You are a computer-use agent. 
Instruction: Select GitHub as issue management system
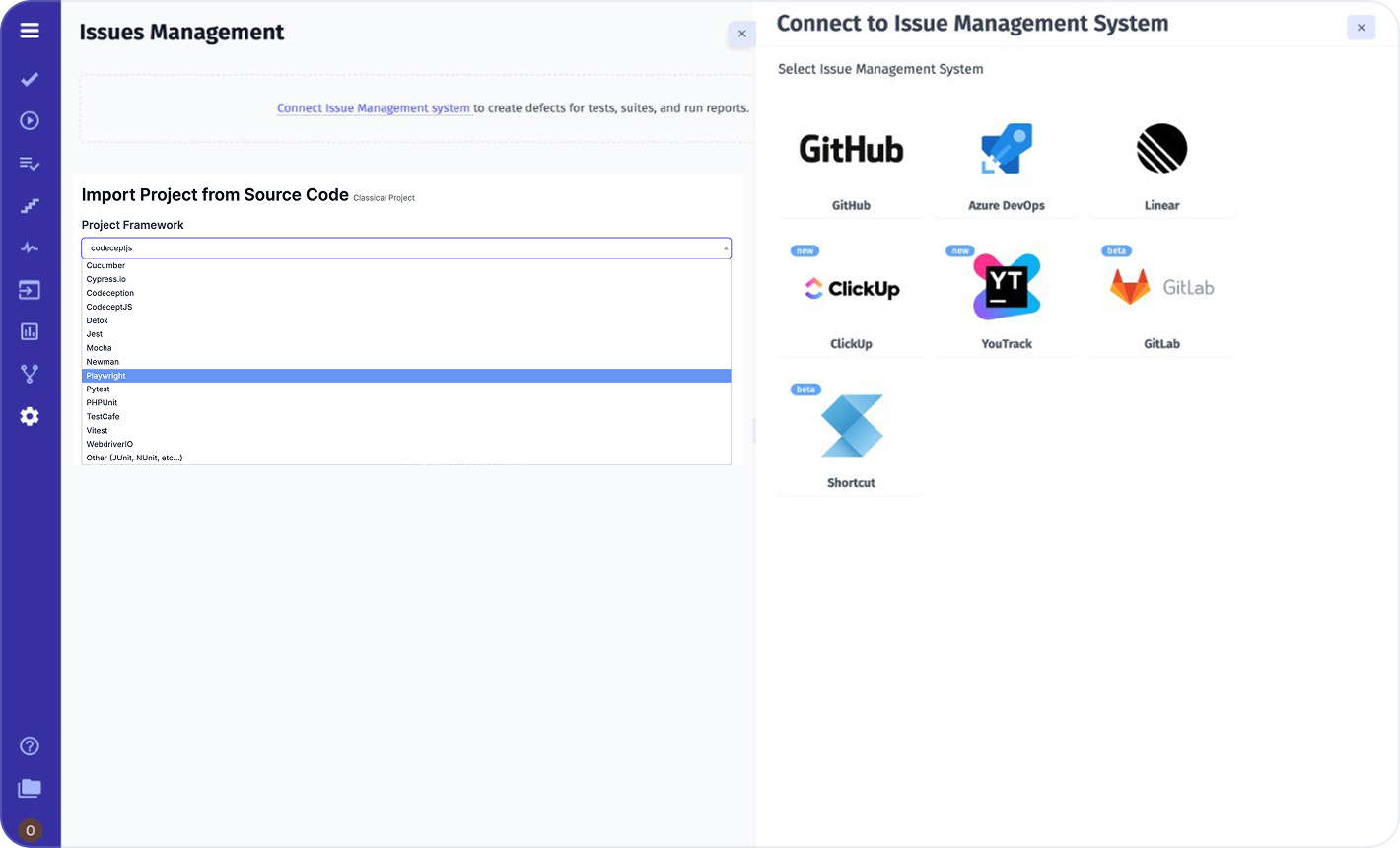pyautogui.click(x=850, y=160)
